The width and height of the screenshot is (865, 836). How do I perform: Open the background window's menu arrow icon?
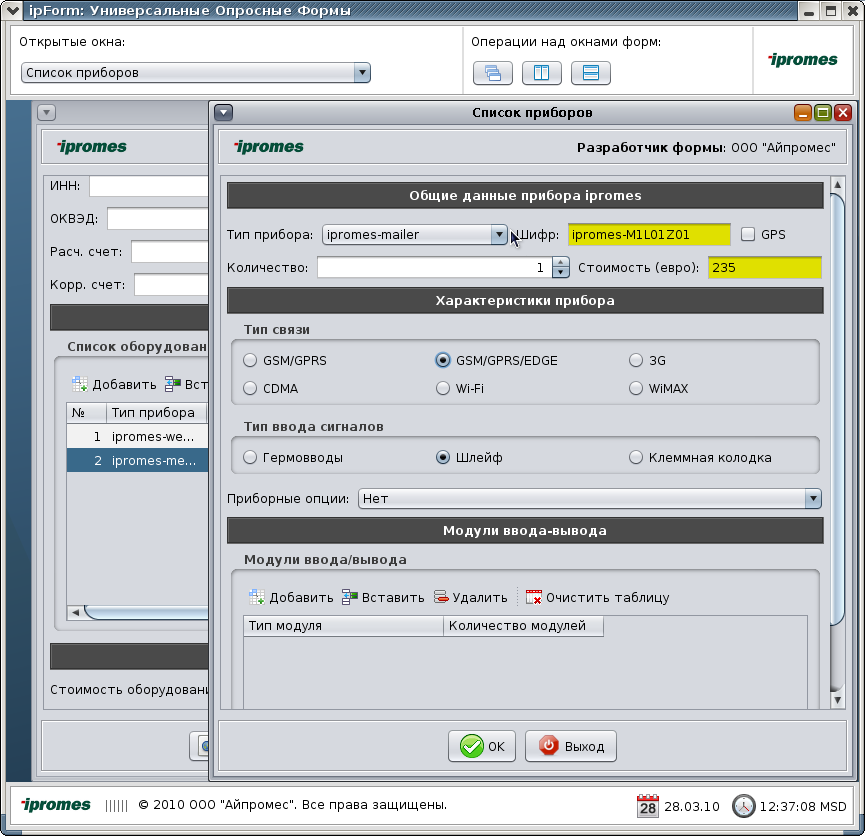pyautogui.click(x=46, y=113)
